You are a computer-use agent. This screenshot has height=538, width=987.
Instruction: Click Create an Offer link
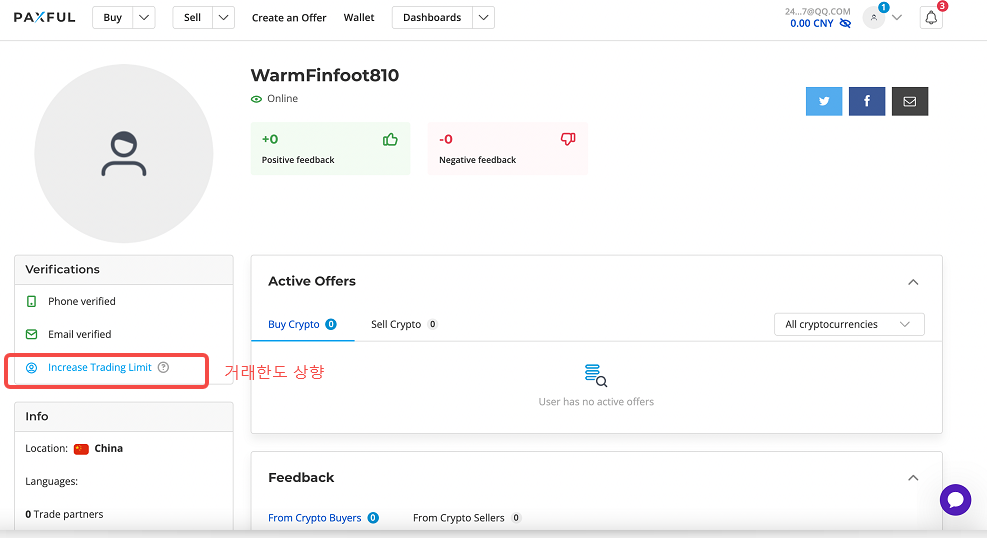(x=289, y=18)
